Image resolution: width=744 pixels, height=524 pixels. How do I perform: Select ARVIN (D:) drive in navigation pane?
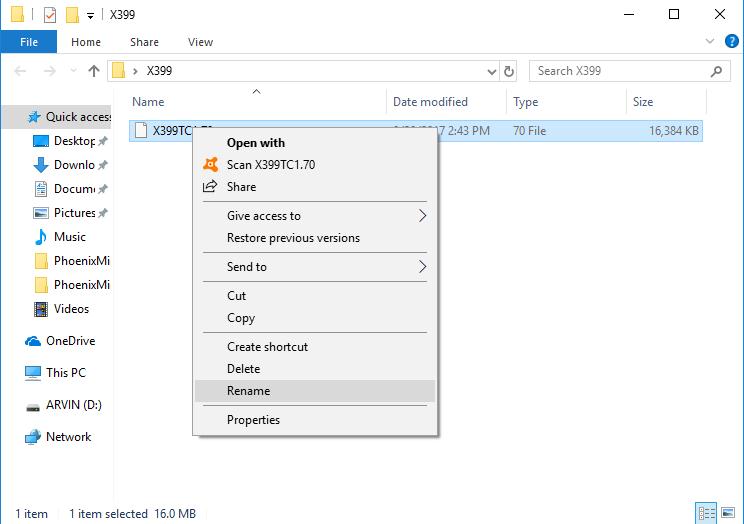(x=73, y=405)
